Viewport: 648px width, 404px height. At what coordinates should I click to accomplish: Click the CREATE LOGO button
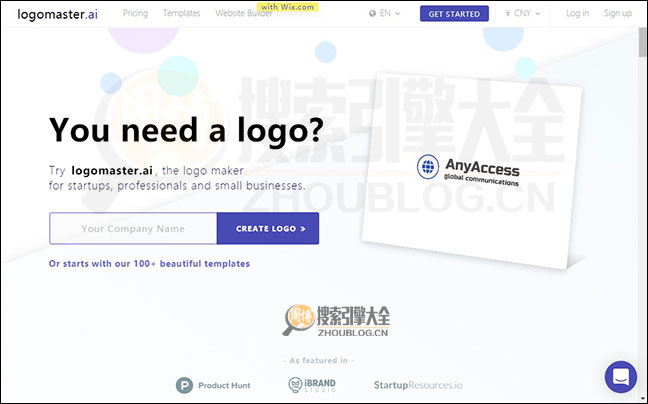[x=268, y=228]
